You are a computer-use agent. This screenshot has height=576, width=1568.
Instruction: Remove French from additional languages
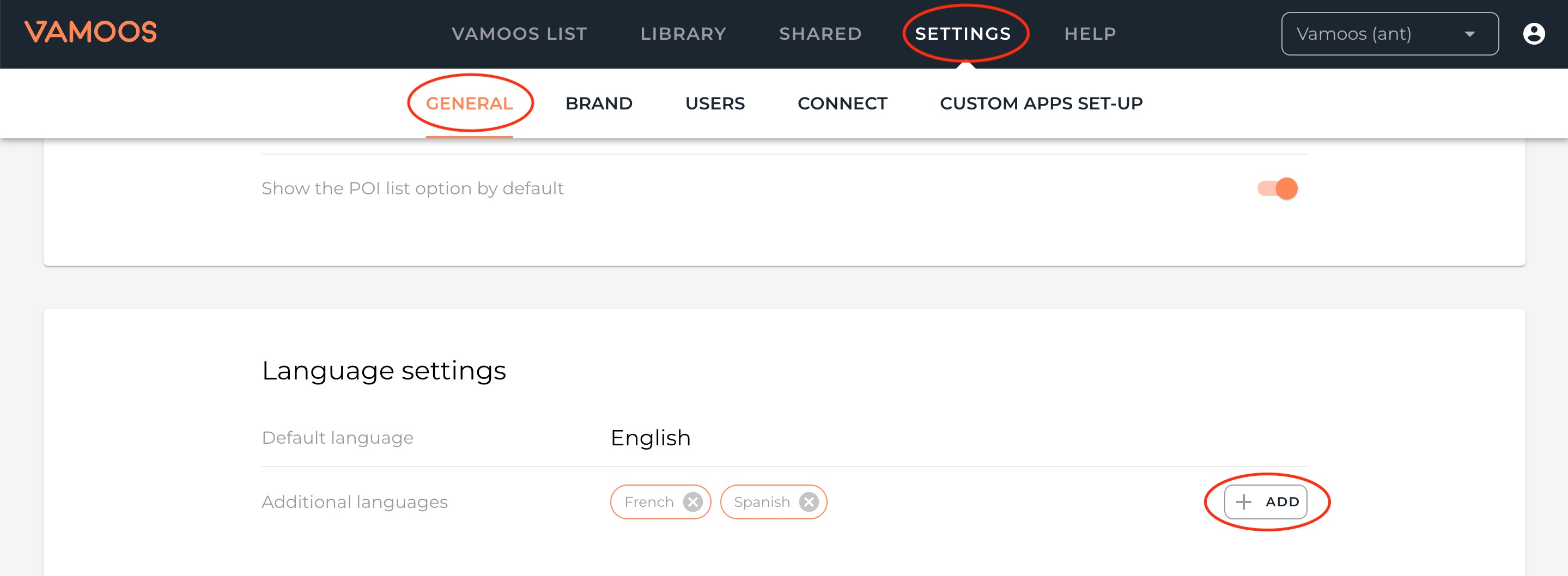click(x=692, y=502)
